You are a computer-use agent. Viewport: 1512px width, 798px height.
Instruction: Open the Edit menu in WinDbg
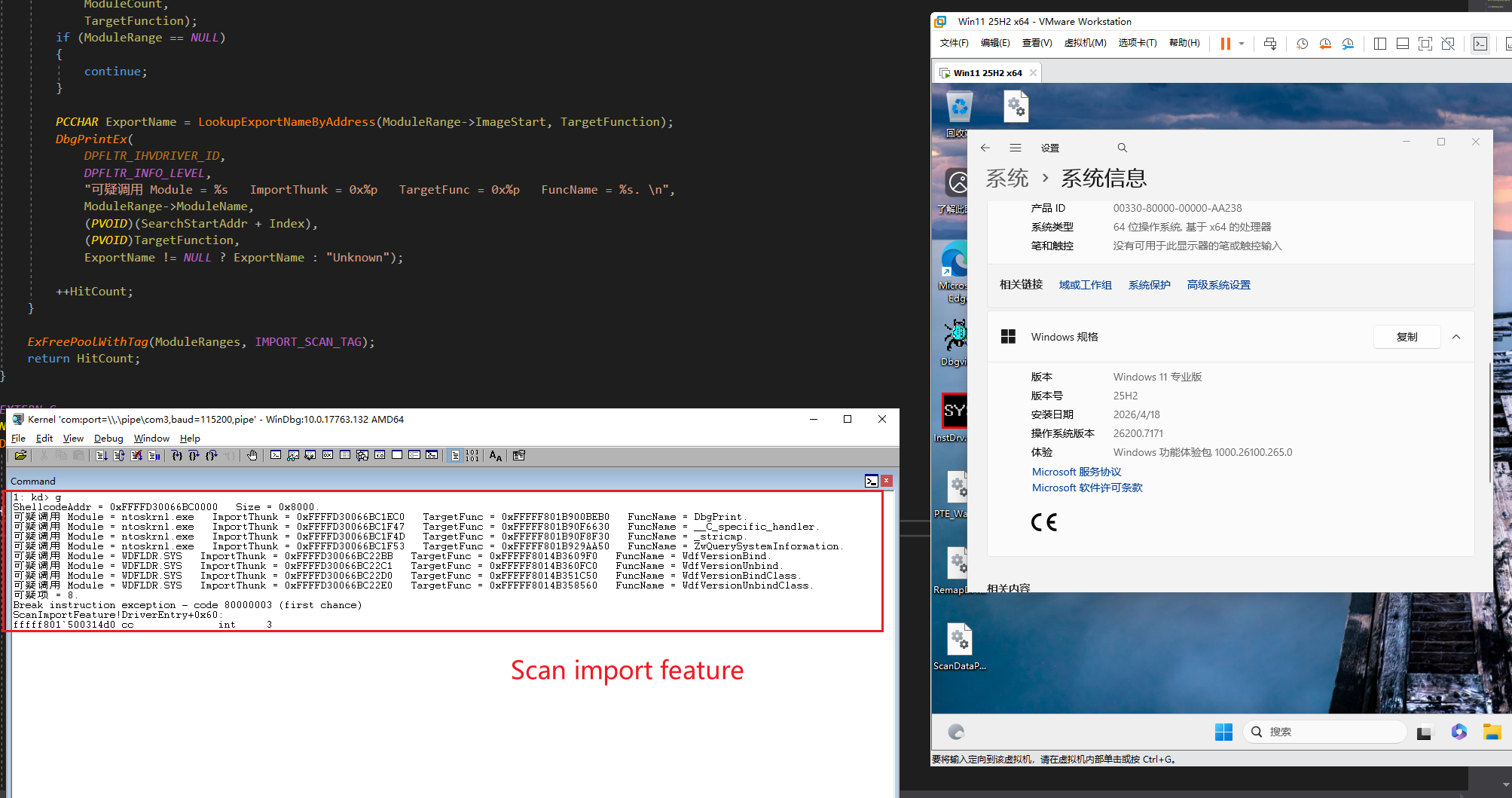tap(44, 439)
